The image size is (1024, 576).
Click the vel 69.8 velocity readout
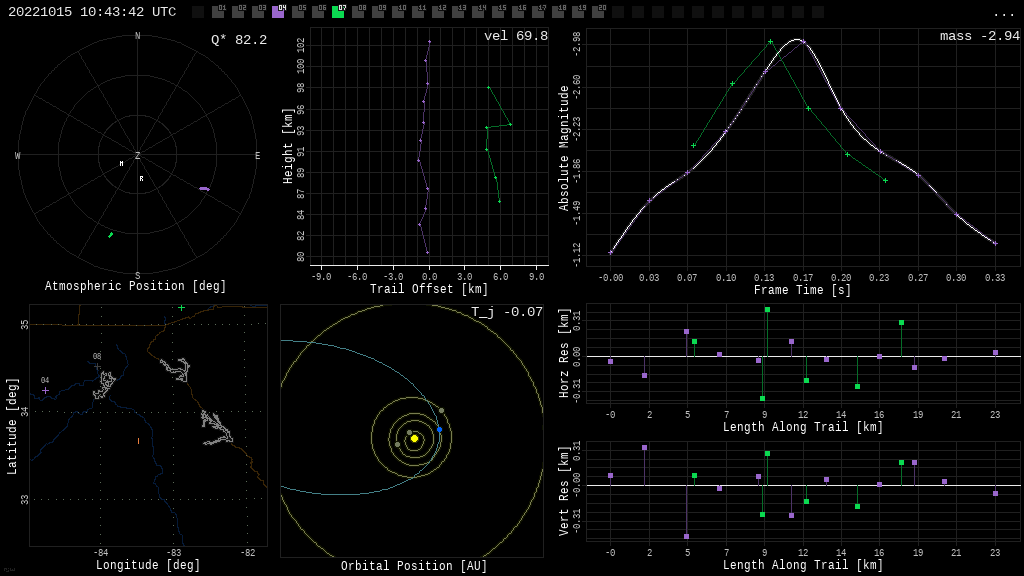(x=516, y=36)
